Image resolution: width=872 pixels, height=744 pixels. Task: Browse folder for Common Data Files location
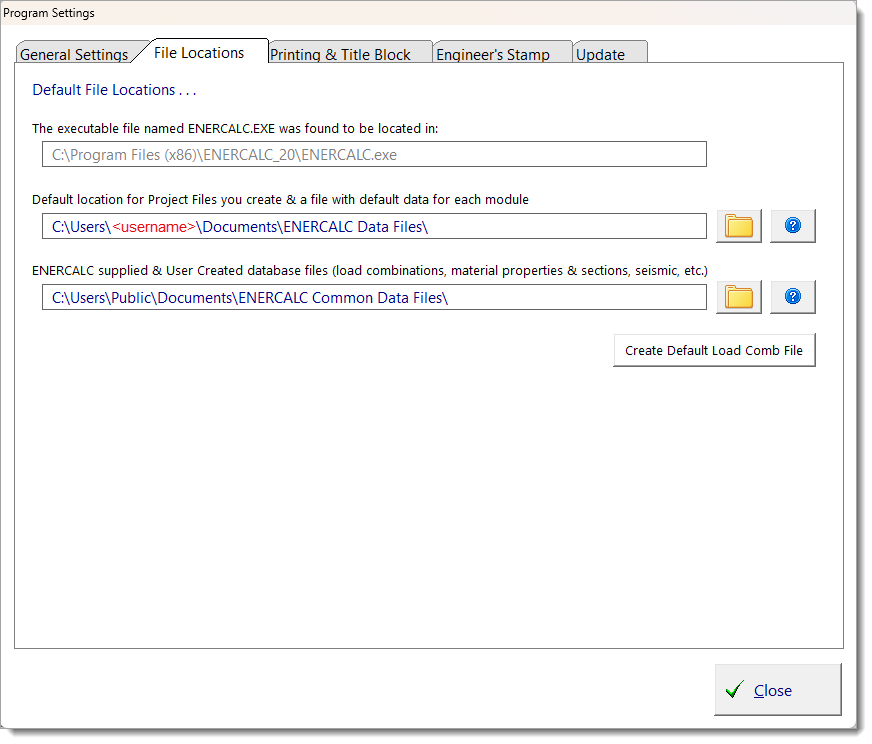click(739, 297)
